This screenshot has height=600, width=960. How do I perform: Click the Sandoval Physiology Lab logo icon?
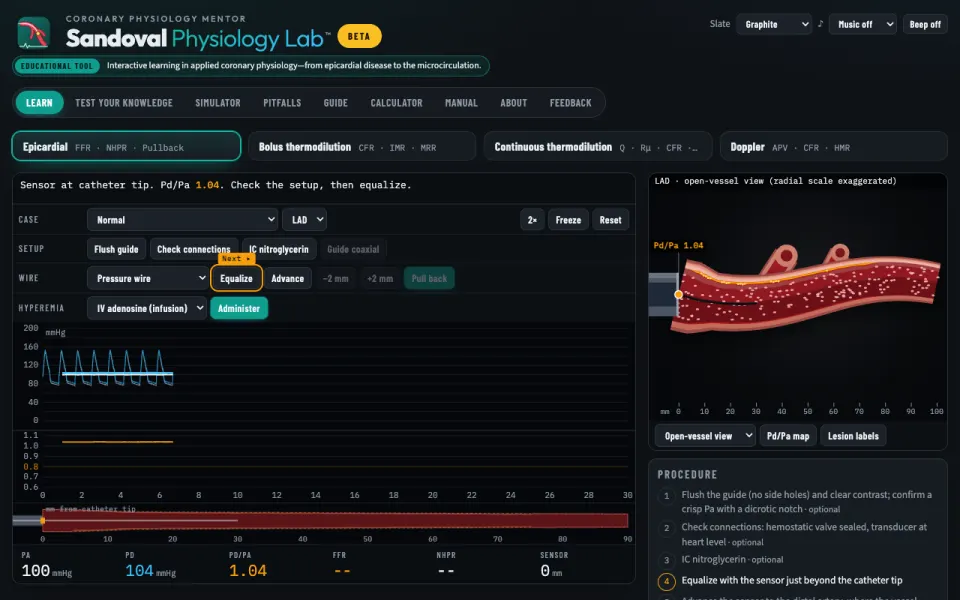[x=34, y=33]
